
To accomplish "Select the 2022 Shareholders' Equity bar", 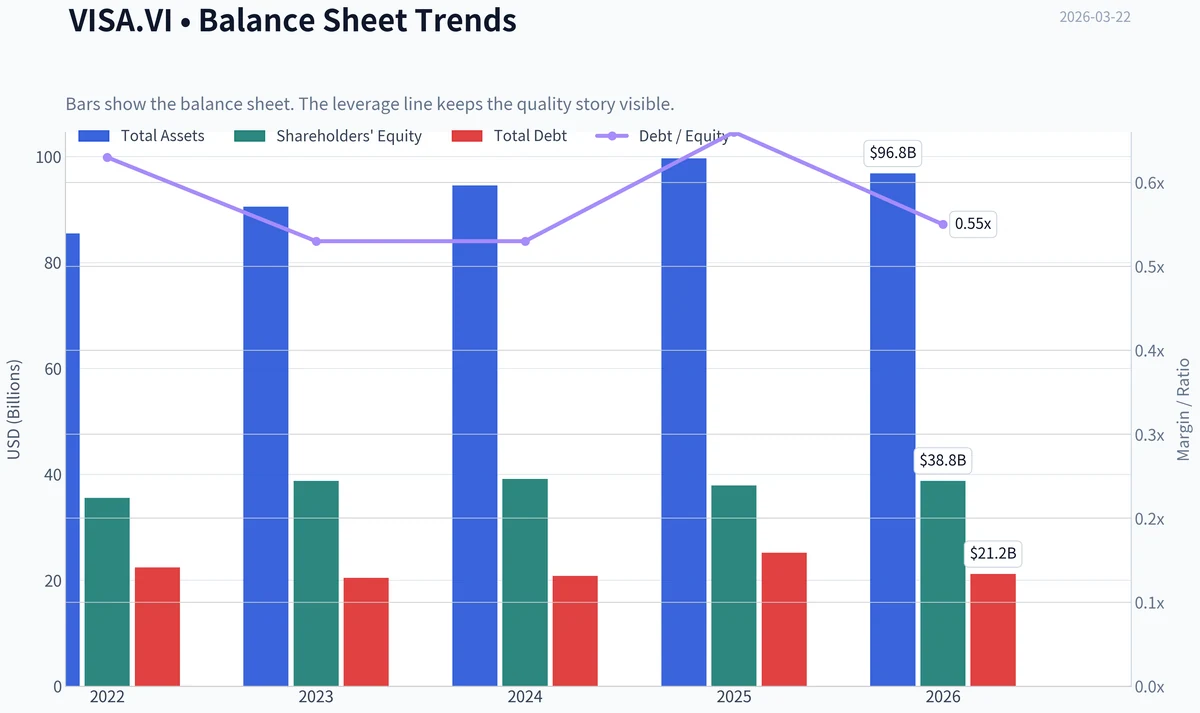I will (x=107, y=592).
